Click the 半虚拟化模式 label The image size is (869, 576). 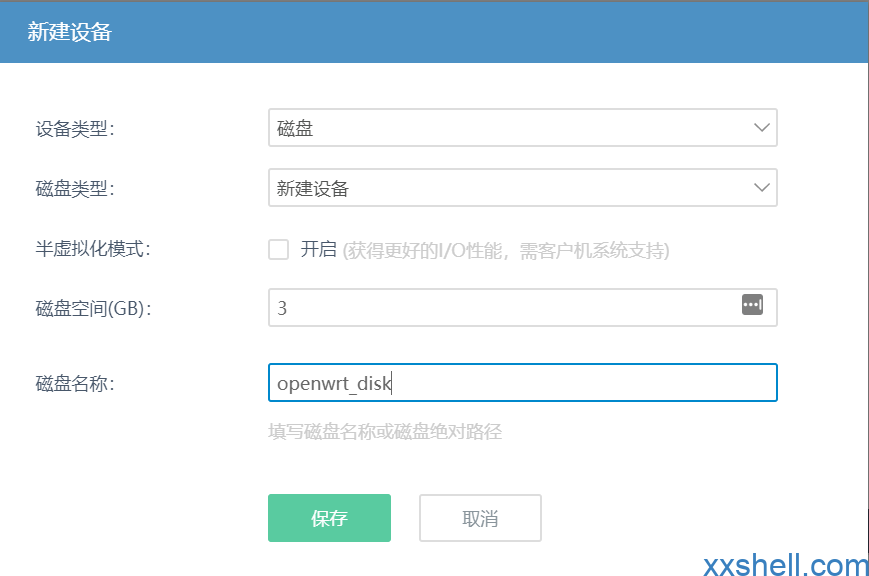(92, 249)
